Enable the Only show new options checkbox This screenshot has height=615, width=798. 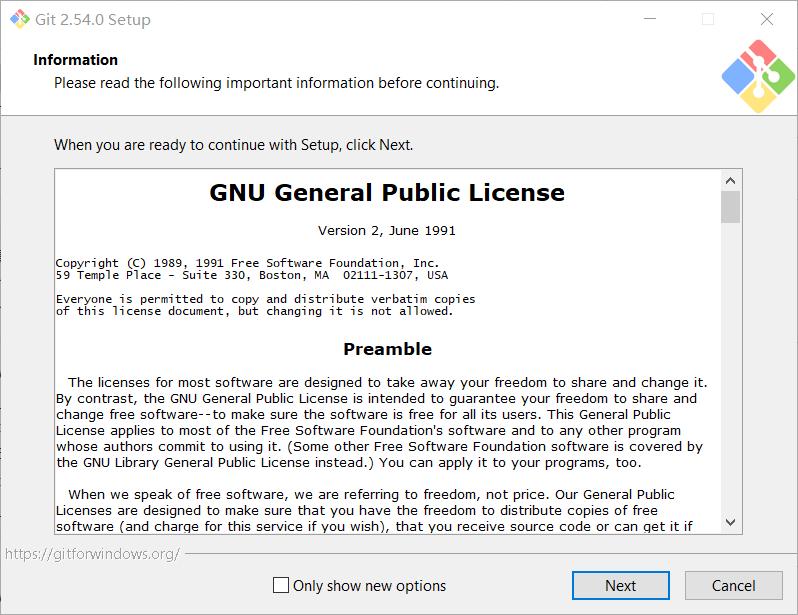281,585
